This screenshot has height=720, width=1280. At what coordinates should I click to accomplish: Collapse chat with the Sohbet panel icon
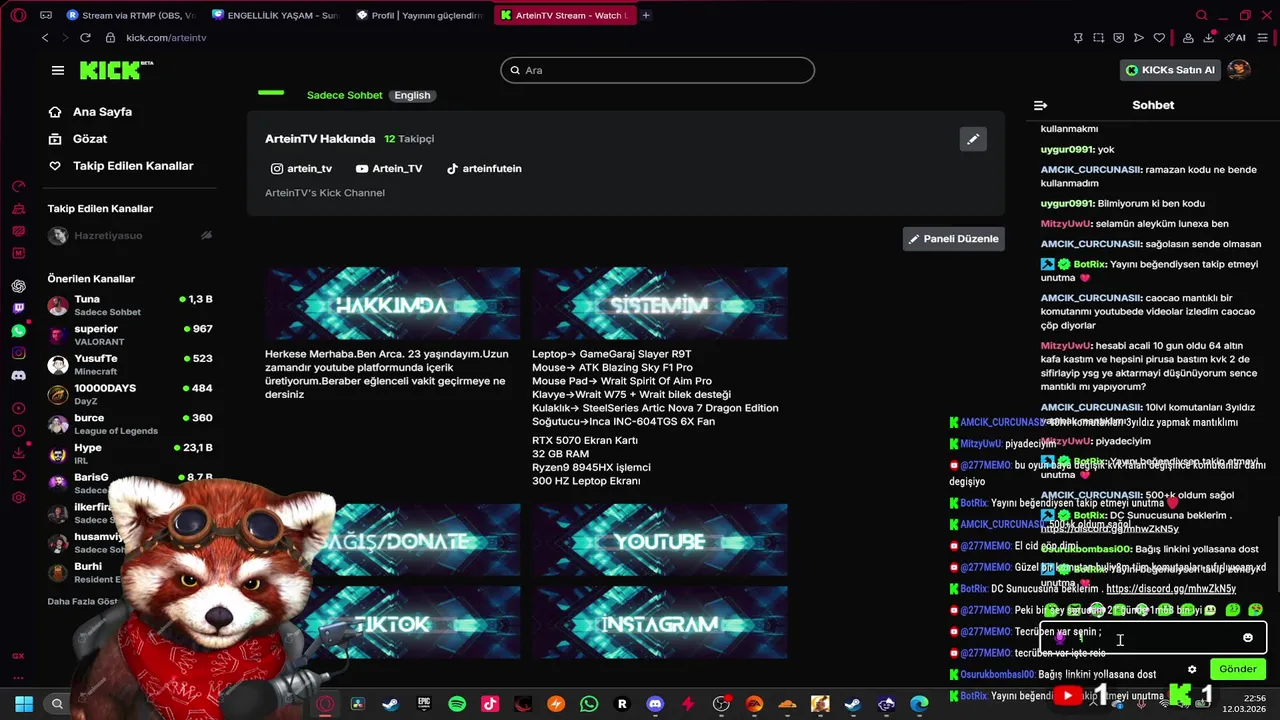click(1040, 105)
